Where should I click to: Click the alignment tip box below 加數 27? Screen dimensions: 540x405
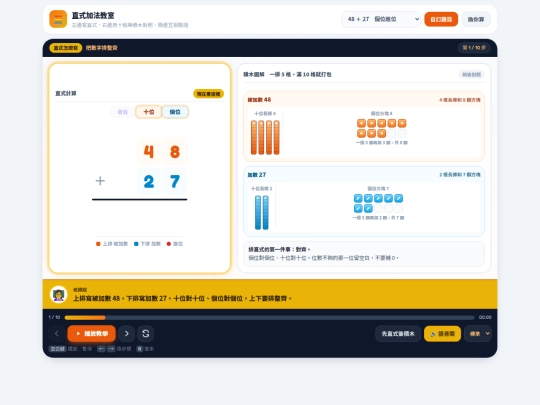(364, 254)
